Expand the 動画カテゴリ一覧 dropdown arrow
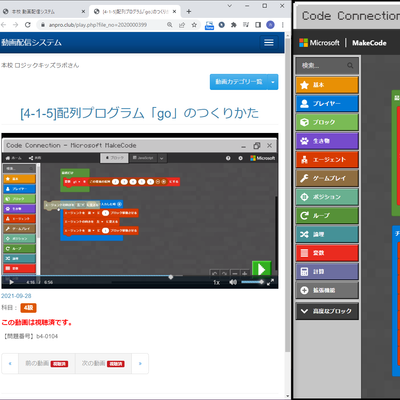Screen dimensions: 400x400 pyautogui.click(x=273, y=82)
